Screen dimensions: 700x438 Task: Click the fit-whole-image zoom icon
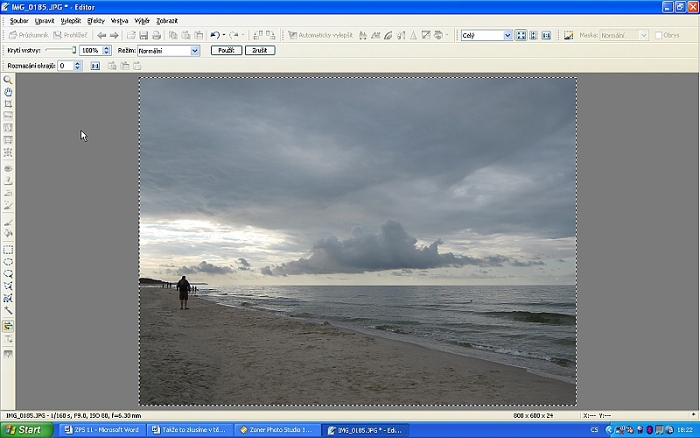[521, 35]
